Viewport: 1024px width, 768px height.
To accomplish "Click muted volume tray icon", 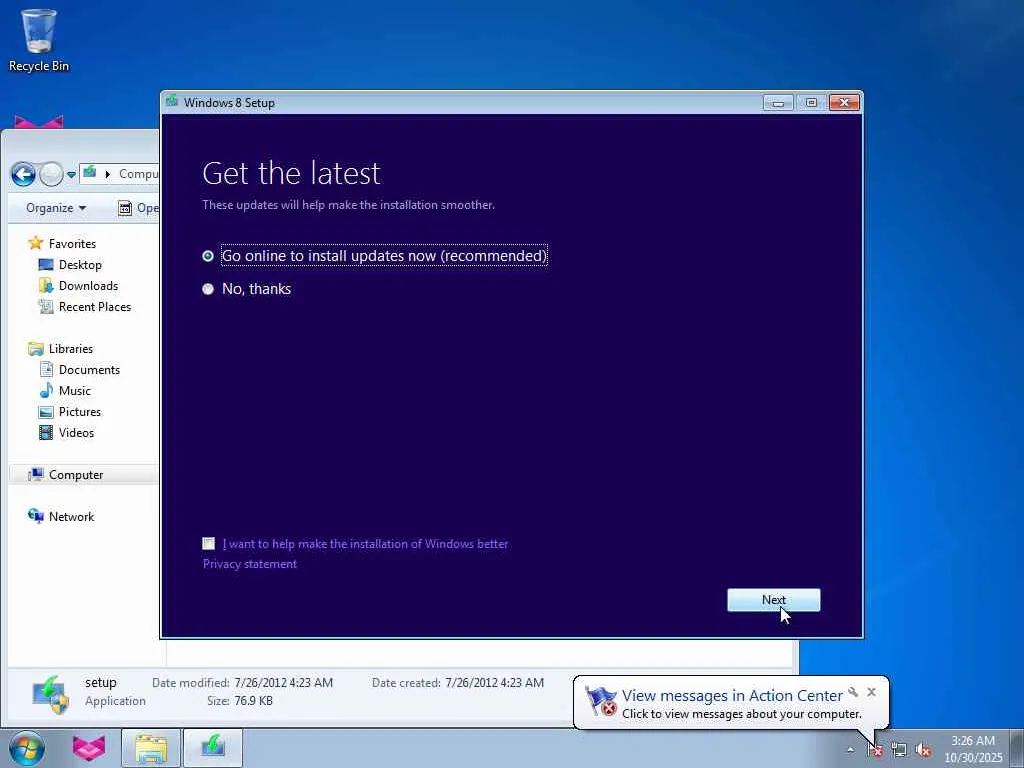I will (x=923, y=749).
